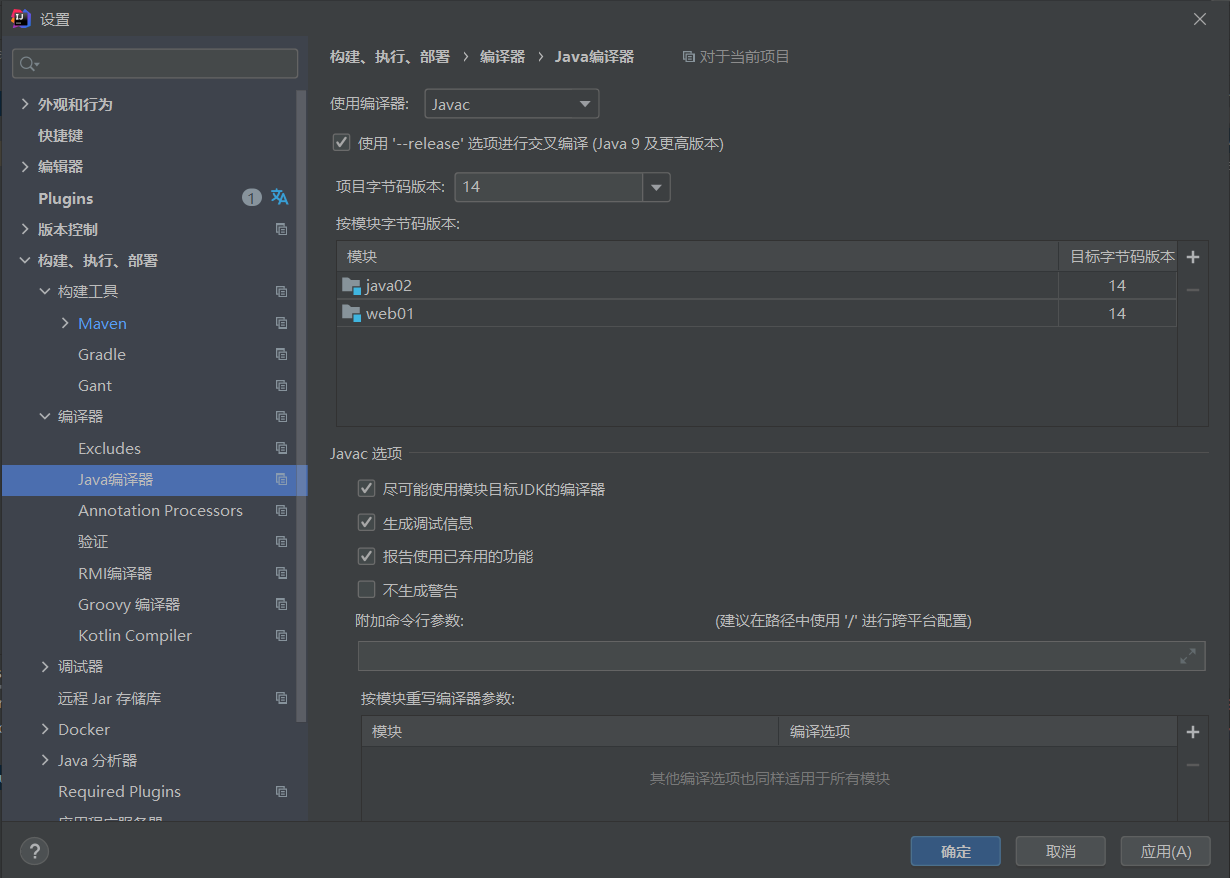Expand the additional command line parameters field
1230x878 pixels.
click(1187, 656)
